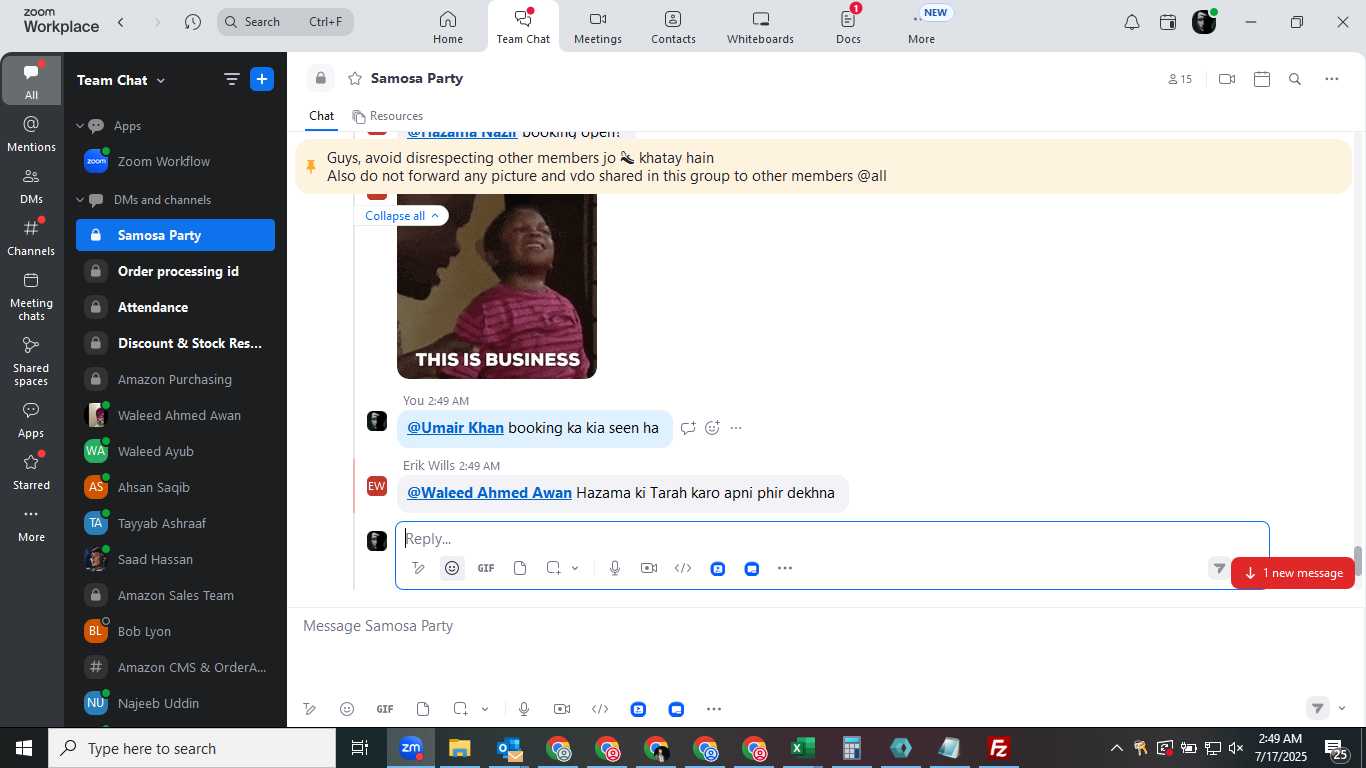
Task: Select All in the left sidebar
Action: coord(31,80)
